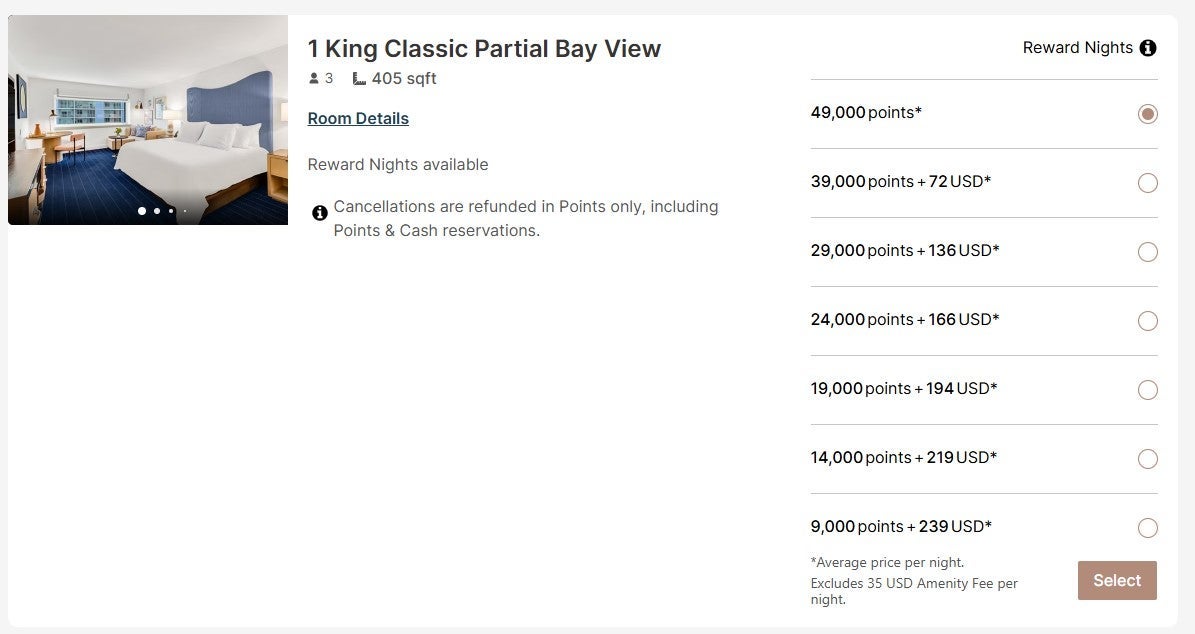The height and width of the screenshot is (634, 1195).
Task: Click the 1 King Classic Partial Bay View title
Action: pos(484,48)
